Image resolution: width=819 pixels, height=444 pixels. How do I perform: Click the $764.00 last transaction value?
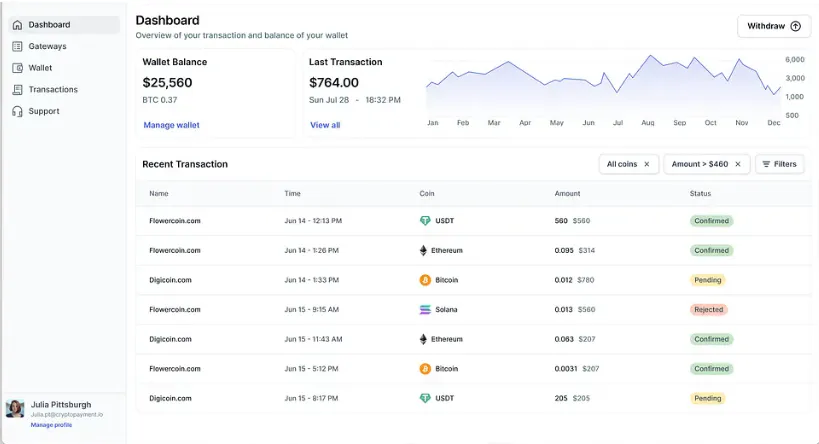pos(334,83)
